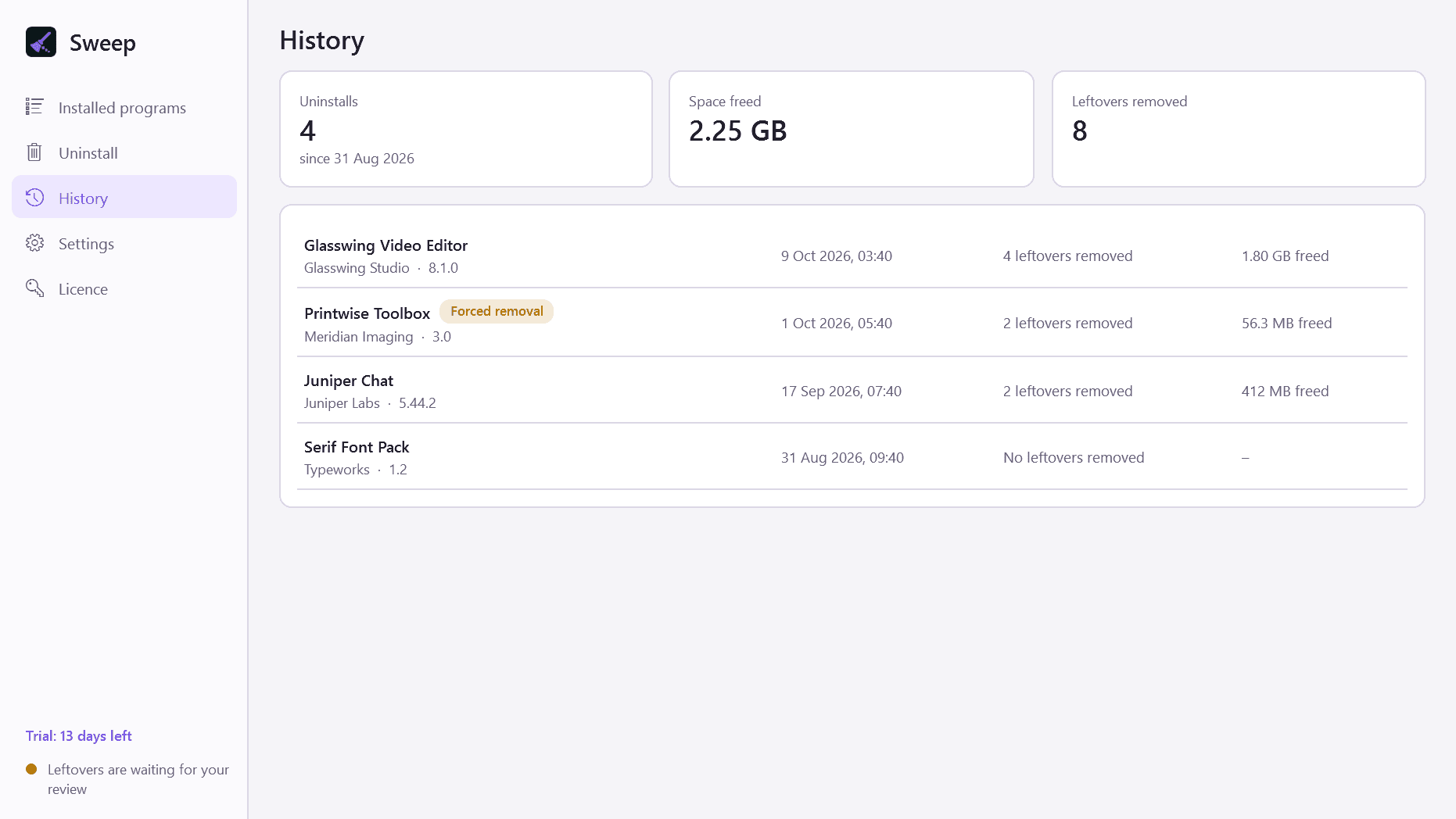Click the amber leftovers status dot
The width and height of the screenshot is (1456, 819).
click(31, 769)
